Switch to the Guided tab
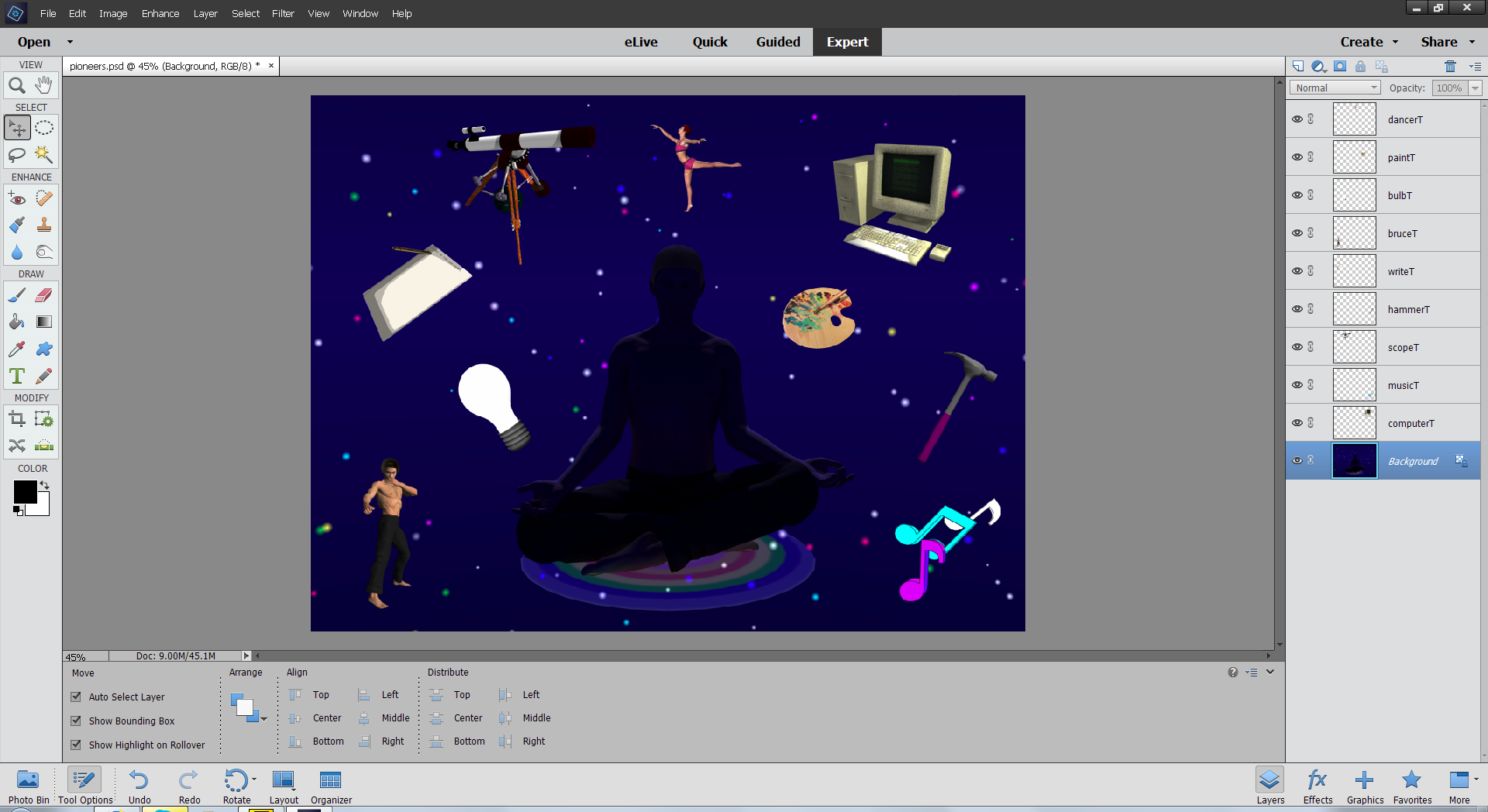This screenshot has width=1488, height=812. tap(778, 42)
